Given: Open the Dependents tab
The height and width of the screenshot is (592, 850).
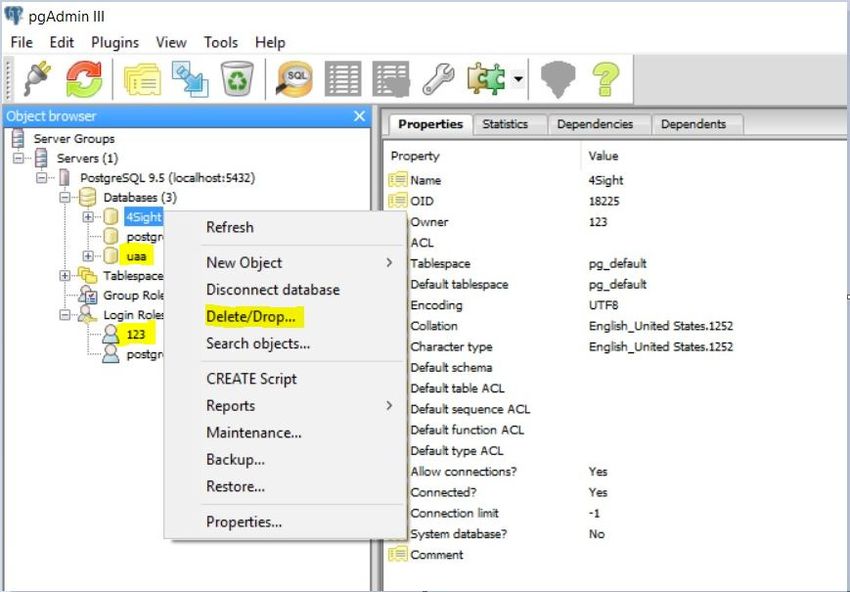Looking at the screenshot, I should click(693, 124).
